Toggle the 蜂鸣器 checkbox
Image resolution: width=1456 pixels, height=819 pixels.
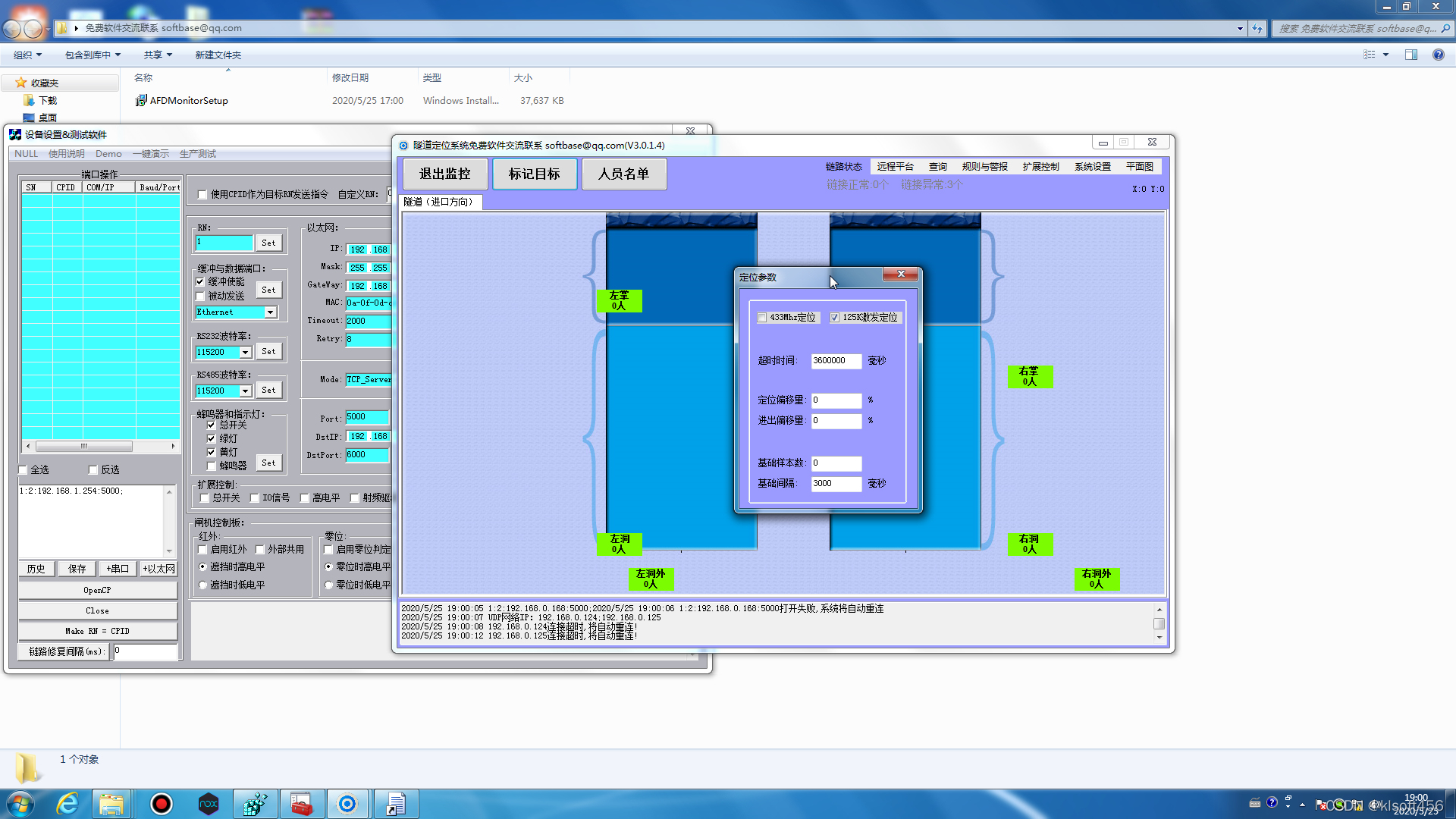click(212, 466)
